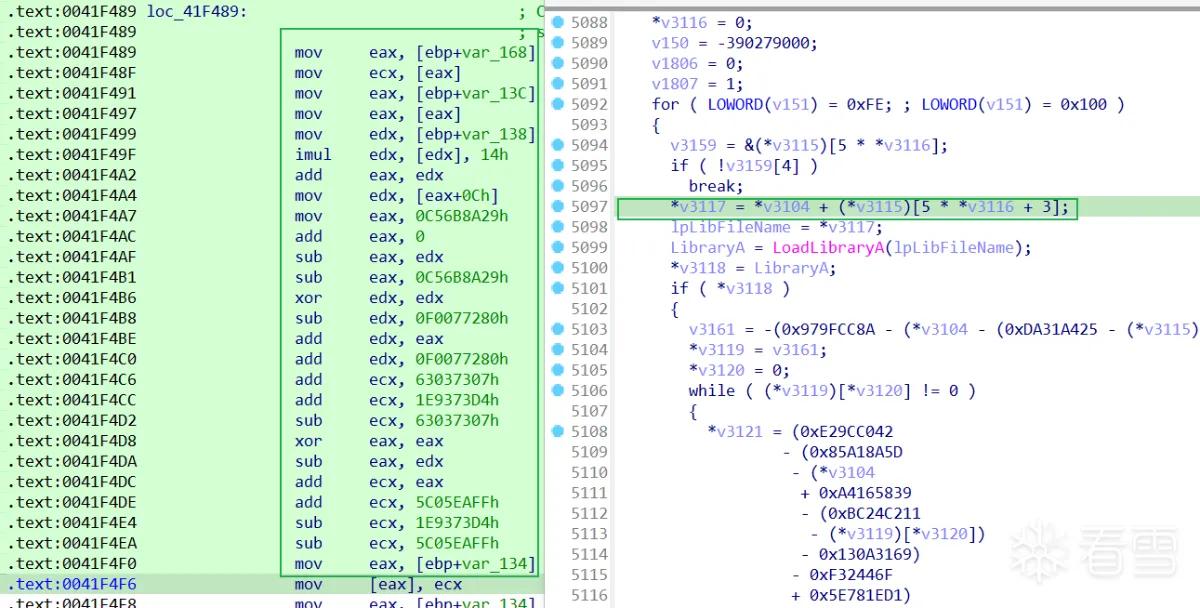Toggle breakpoint dot on line 5103
The height and width of the screenshot is (608, 1200).
[x=558, y=329]
